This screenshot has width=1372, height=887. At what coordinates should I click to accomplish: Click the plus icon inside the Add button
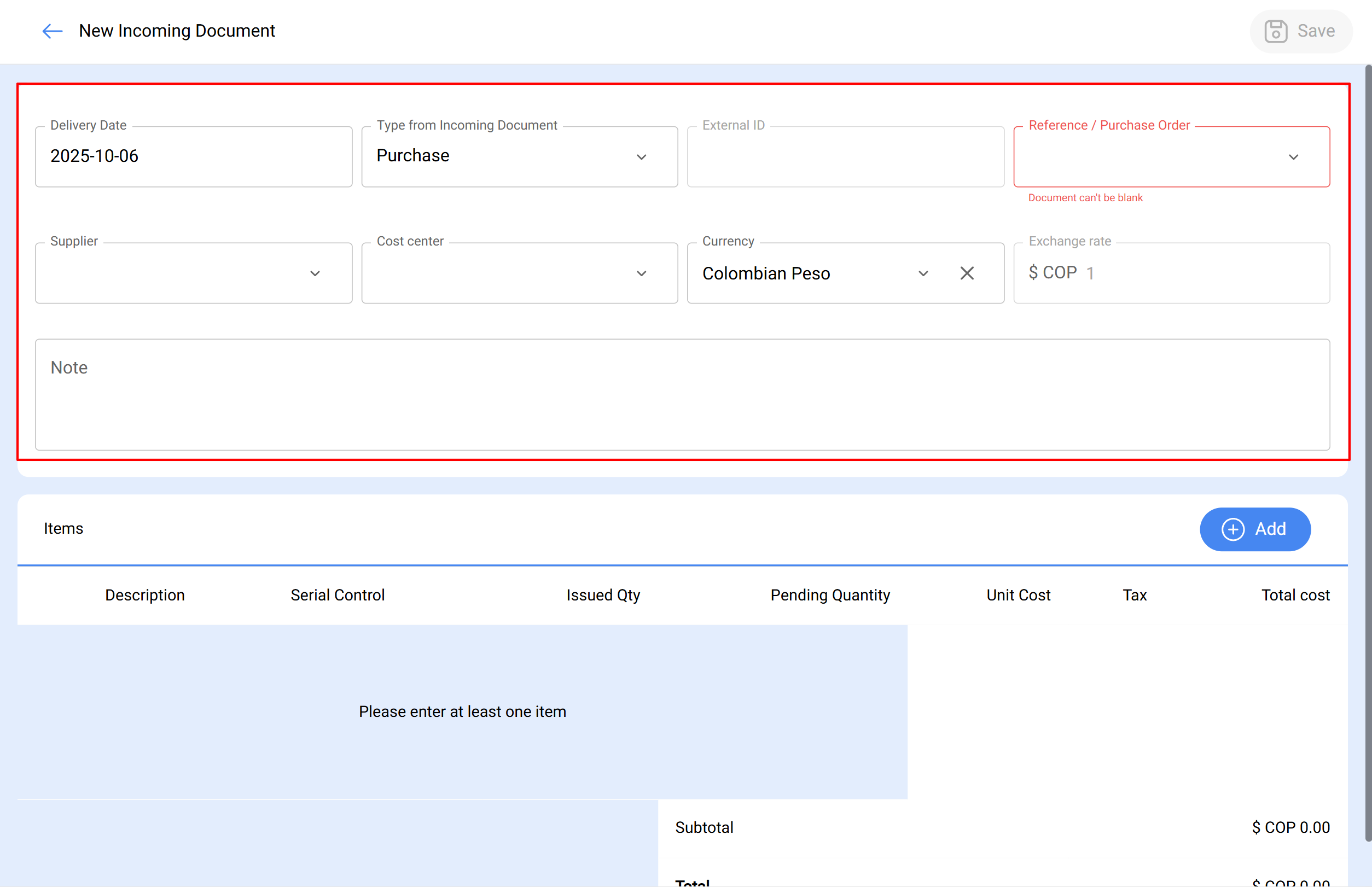point(1233,529)
